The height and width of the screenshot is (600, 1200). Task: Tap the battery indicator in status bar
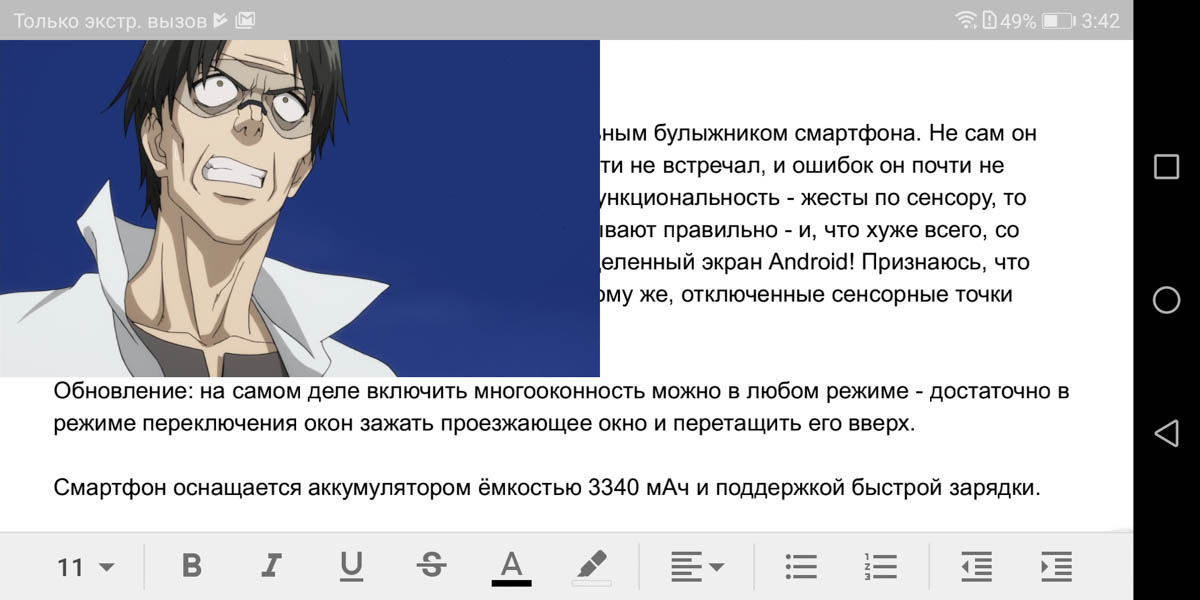1058,20
